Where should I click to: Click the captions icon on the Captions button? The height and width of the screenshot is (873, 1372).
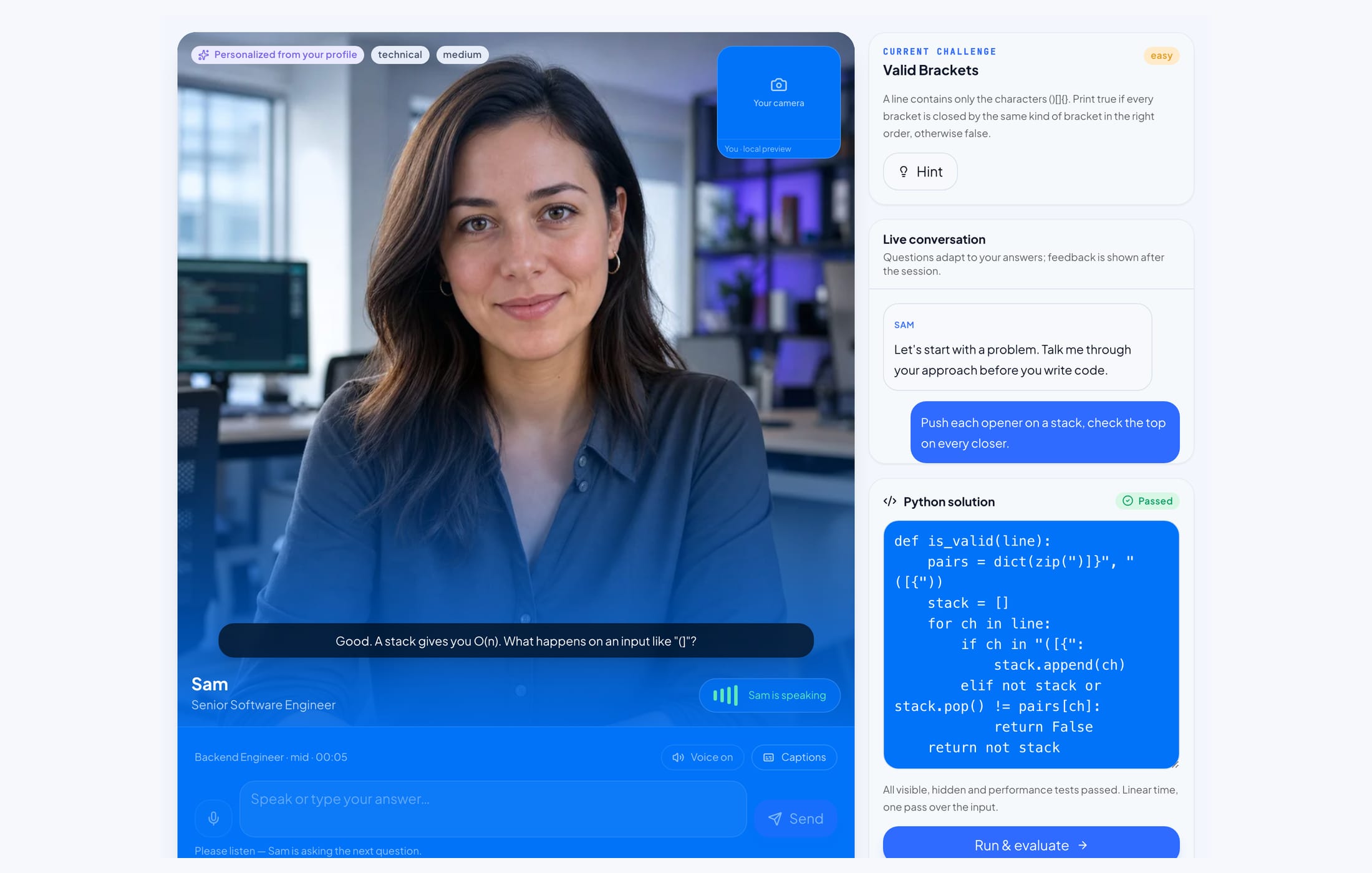[x=768, y=757]
